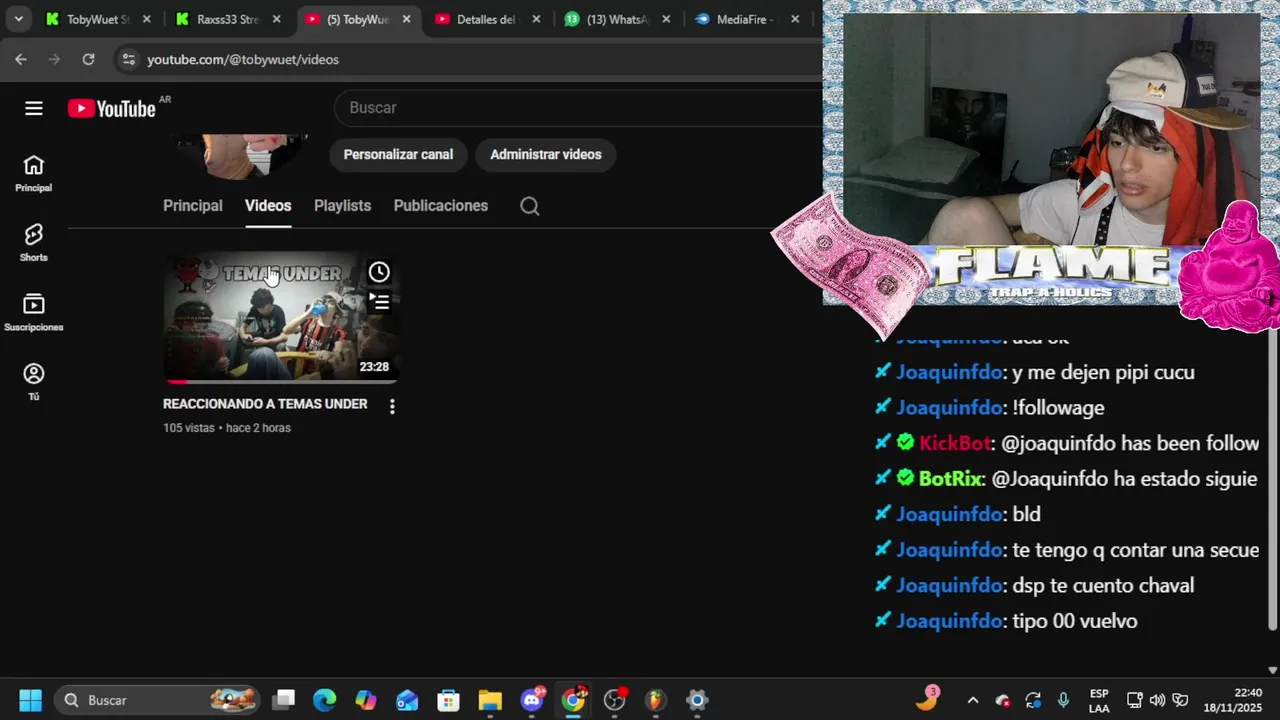Reload the page

point(88,59)
